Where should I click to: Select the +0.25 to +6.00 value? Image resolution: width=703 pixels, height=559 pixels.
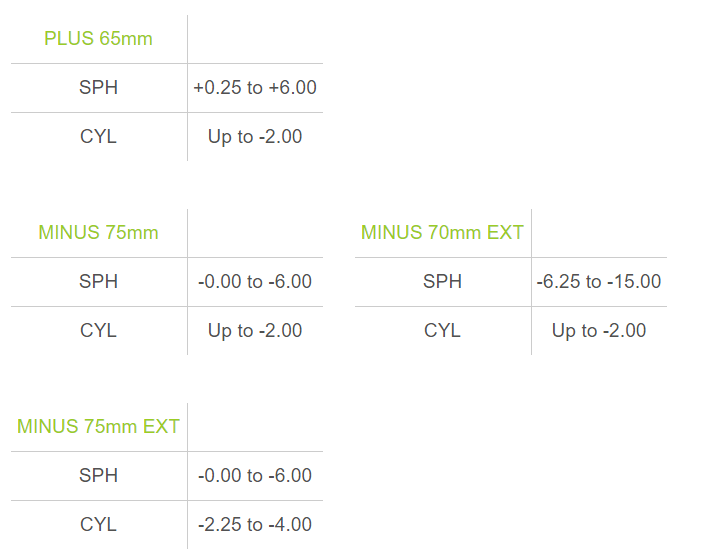(255, 87)
